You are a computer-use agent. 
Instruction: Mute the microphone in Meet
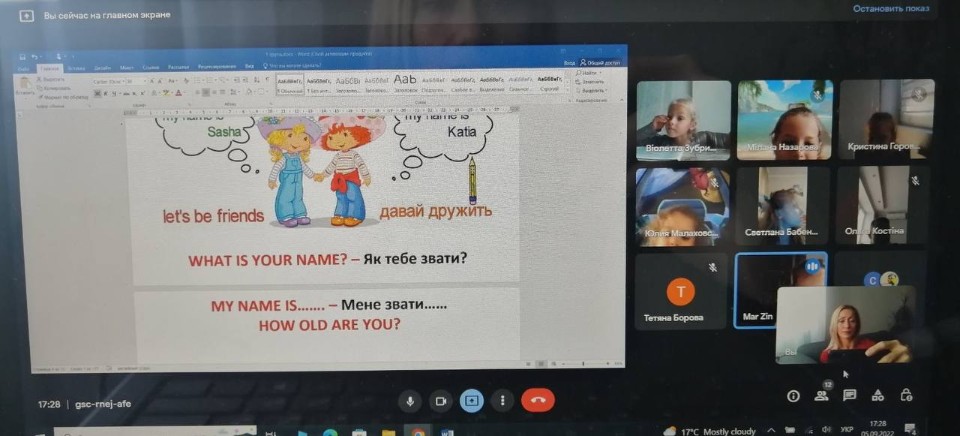point(409,400)
